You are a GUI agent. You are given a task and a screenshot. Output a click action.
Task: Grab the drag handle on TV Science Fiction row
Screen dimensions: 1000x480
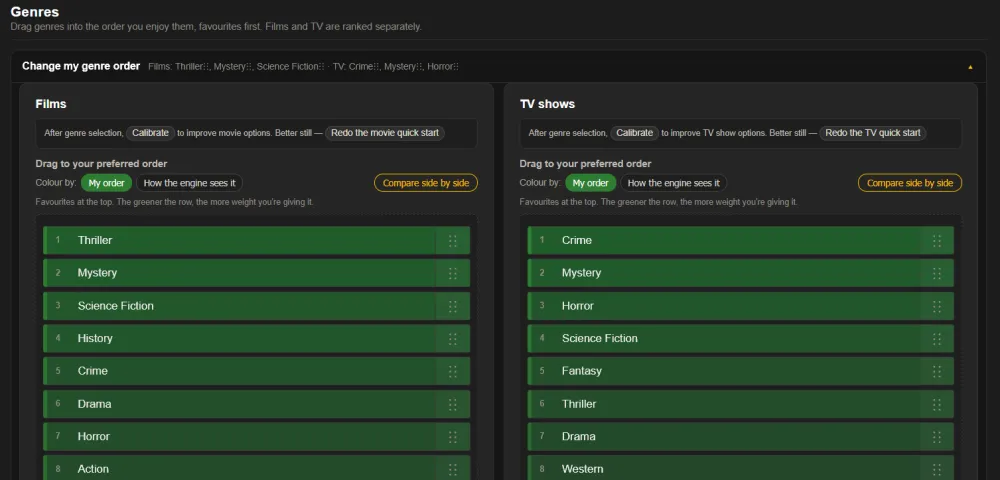click(937, 338)
